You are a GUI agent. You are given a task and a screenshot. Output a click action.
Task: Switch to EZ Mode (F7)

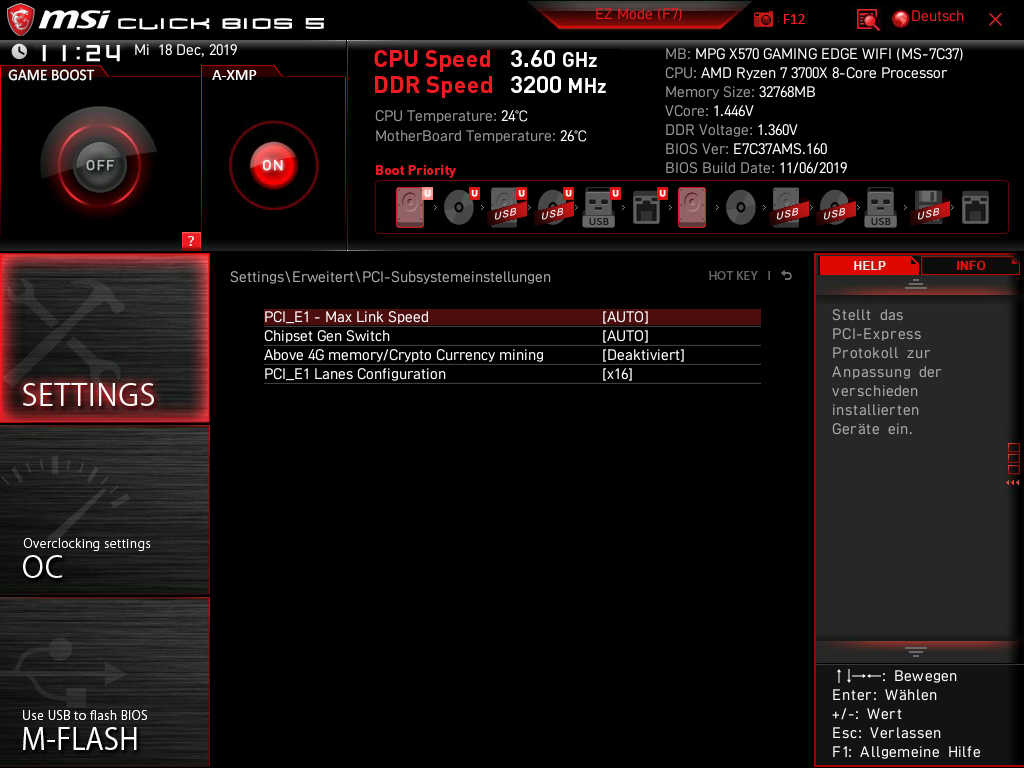(638, 14)
